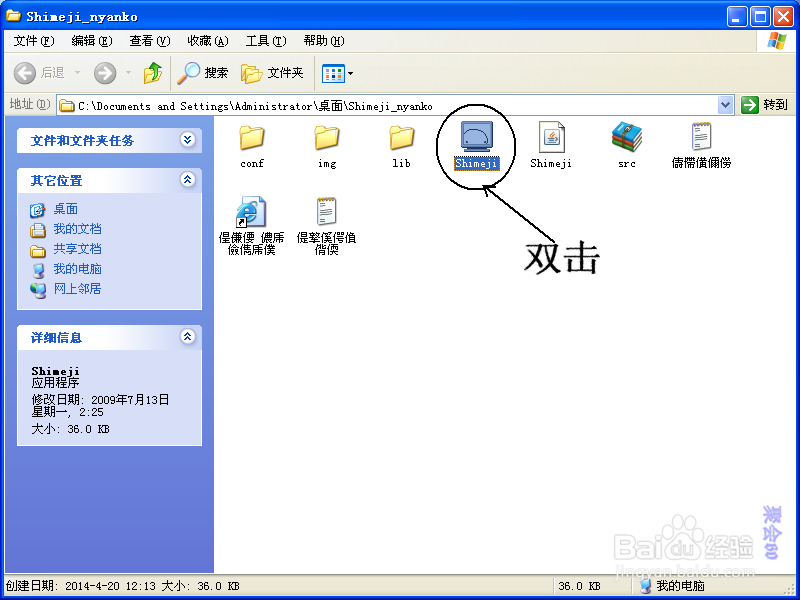Viewport: 800px width, 600px height.
Task: Open the address bar dropdown list
Action: (x=725, y=105)
